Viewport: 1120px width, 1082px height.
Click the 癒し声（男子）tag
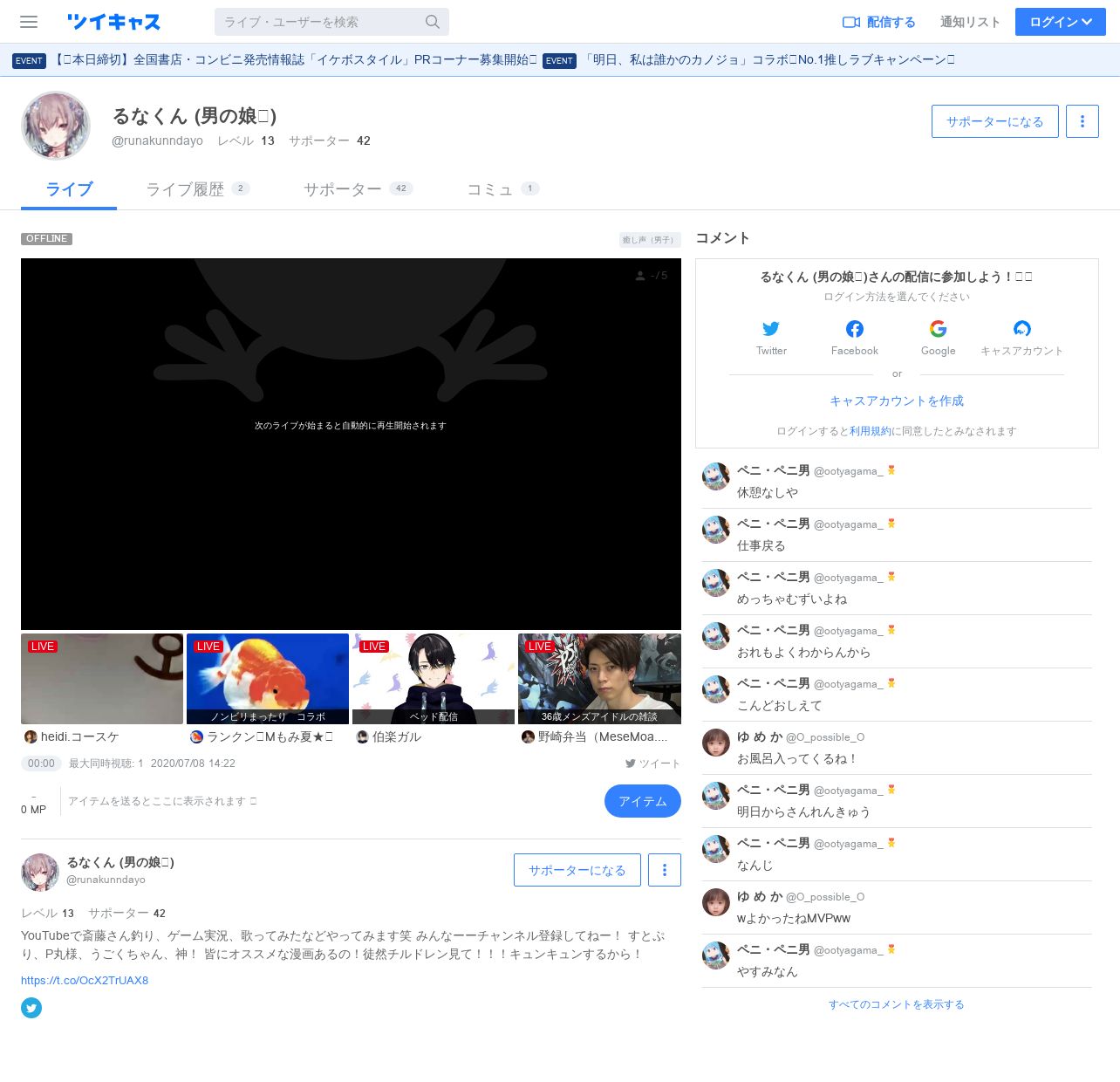click(650, 239)
